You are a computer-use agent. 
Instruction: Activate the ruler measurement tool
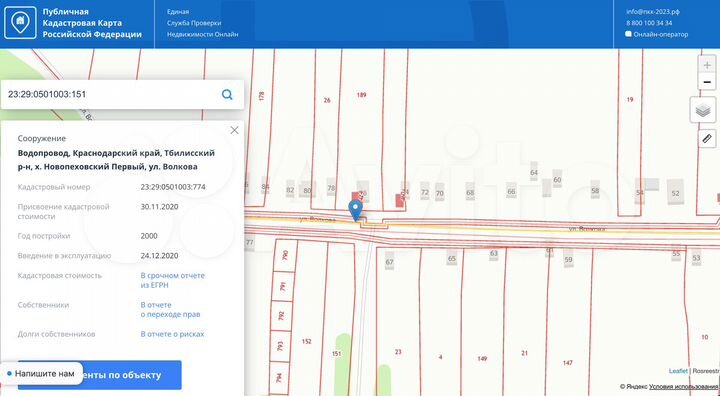pos(707,138)
